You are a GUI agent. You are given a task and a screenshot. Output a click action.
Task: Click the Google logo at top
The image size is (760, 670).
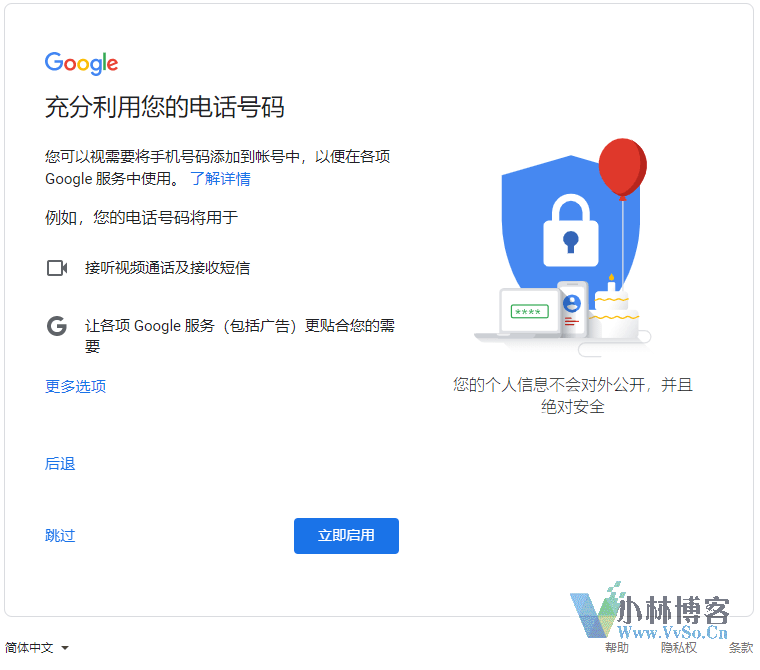pyautogui.click(x=81, y=63)
